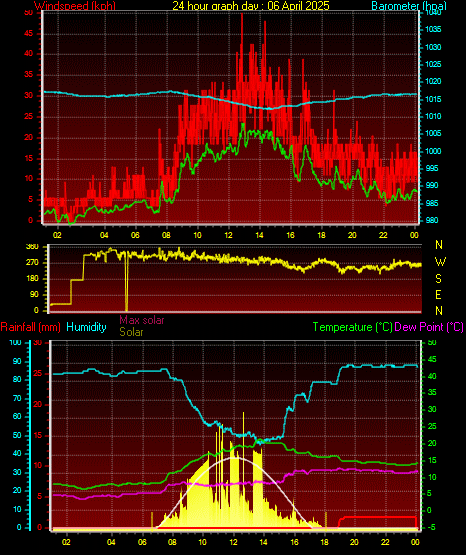Screen dimensions: 466x555
Task: Click the barometer scale value 1015
Action: (433, 99)
